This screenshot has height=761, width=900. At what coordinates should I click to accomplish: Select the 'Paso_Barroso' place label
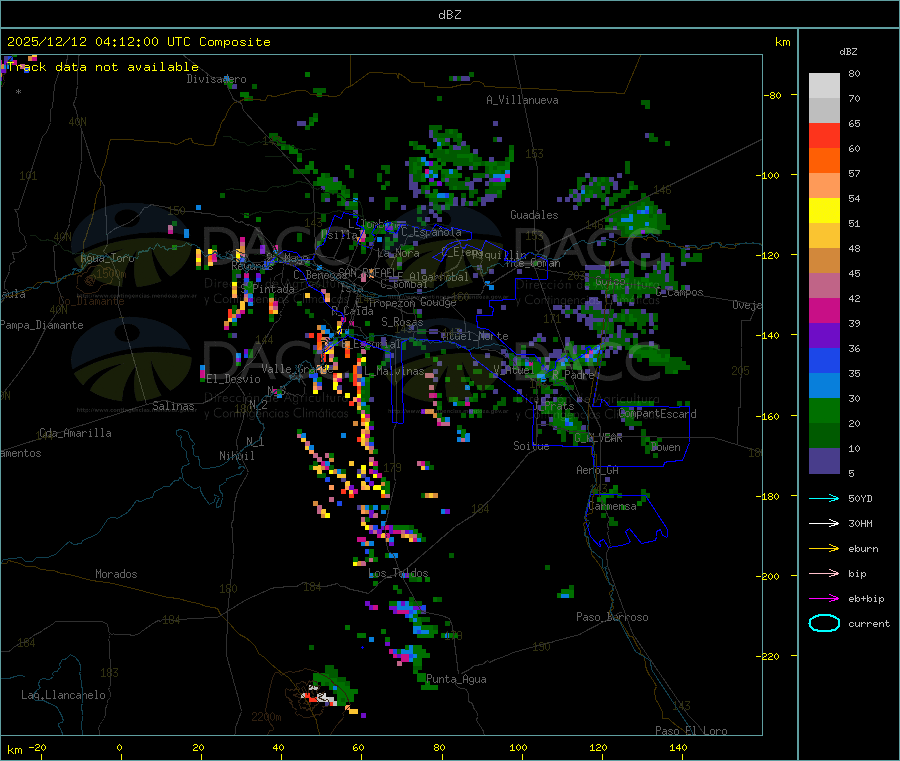click(612, 617)
